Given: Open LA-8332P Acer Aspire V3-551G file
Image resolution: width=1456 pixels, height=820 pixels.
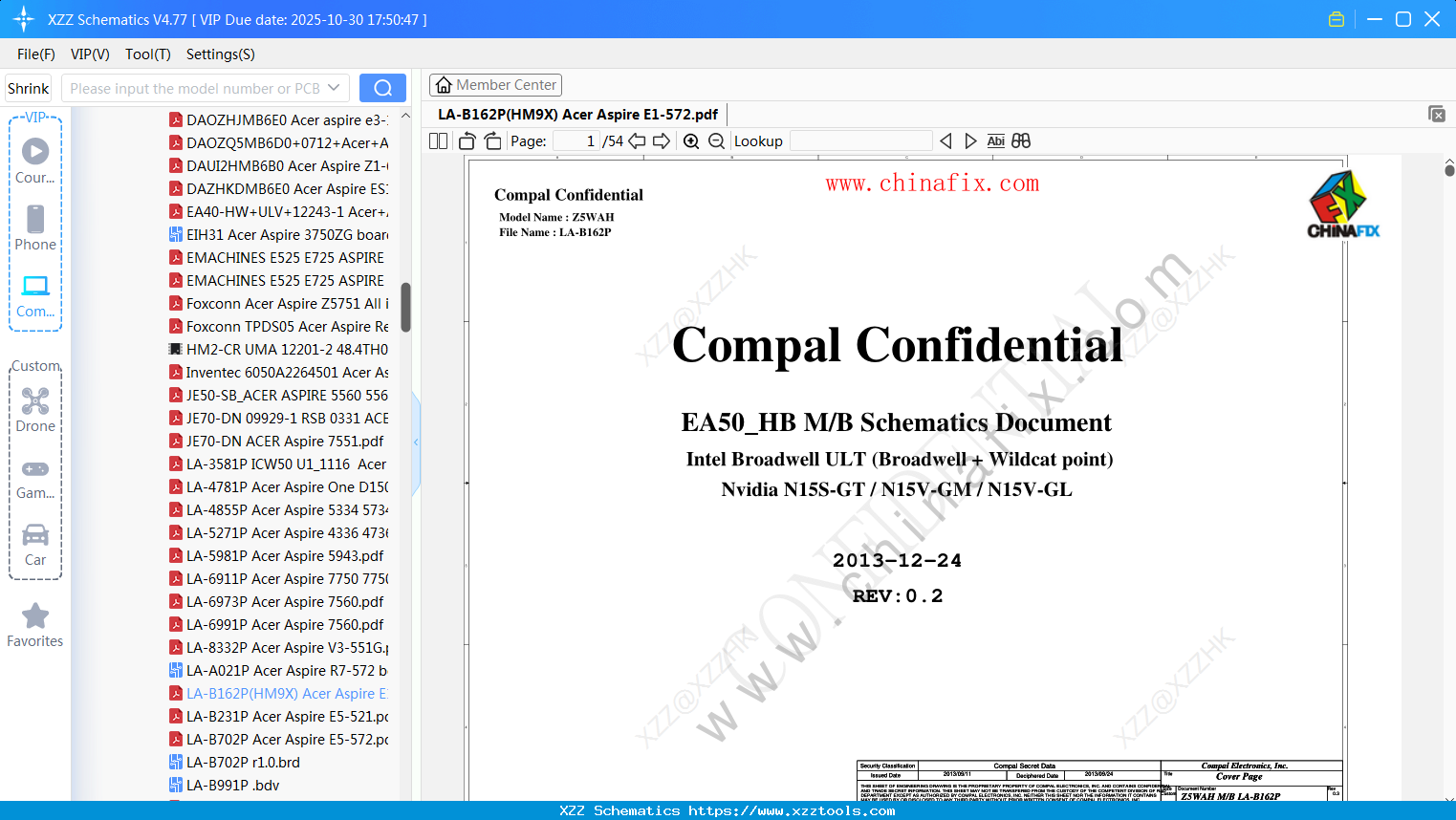Looking at the screenshot, I should 278,648.
